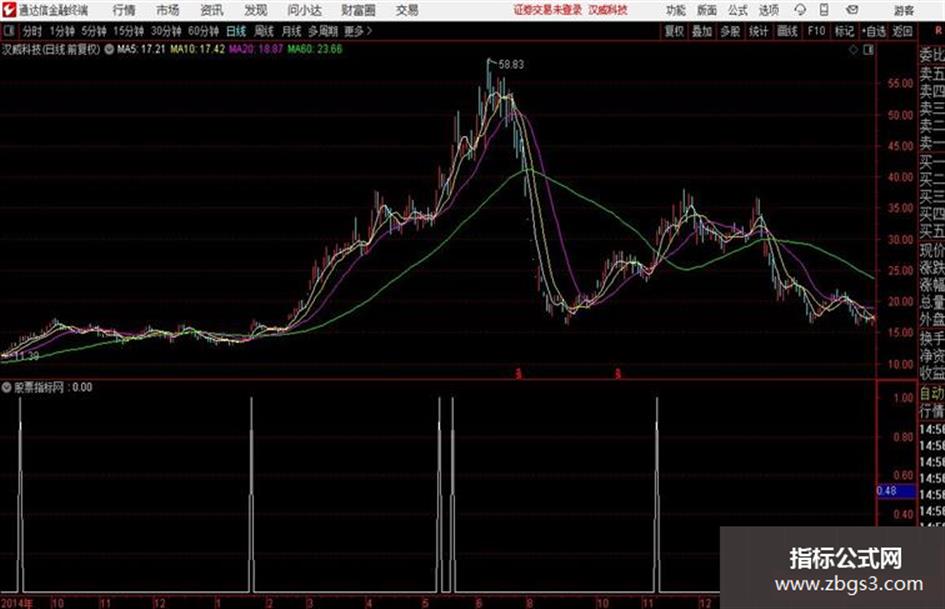Click the 2014年 date axis label

[16, 603]
